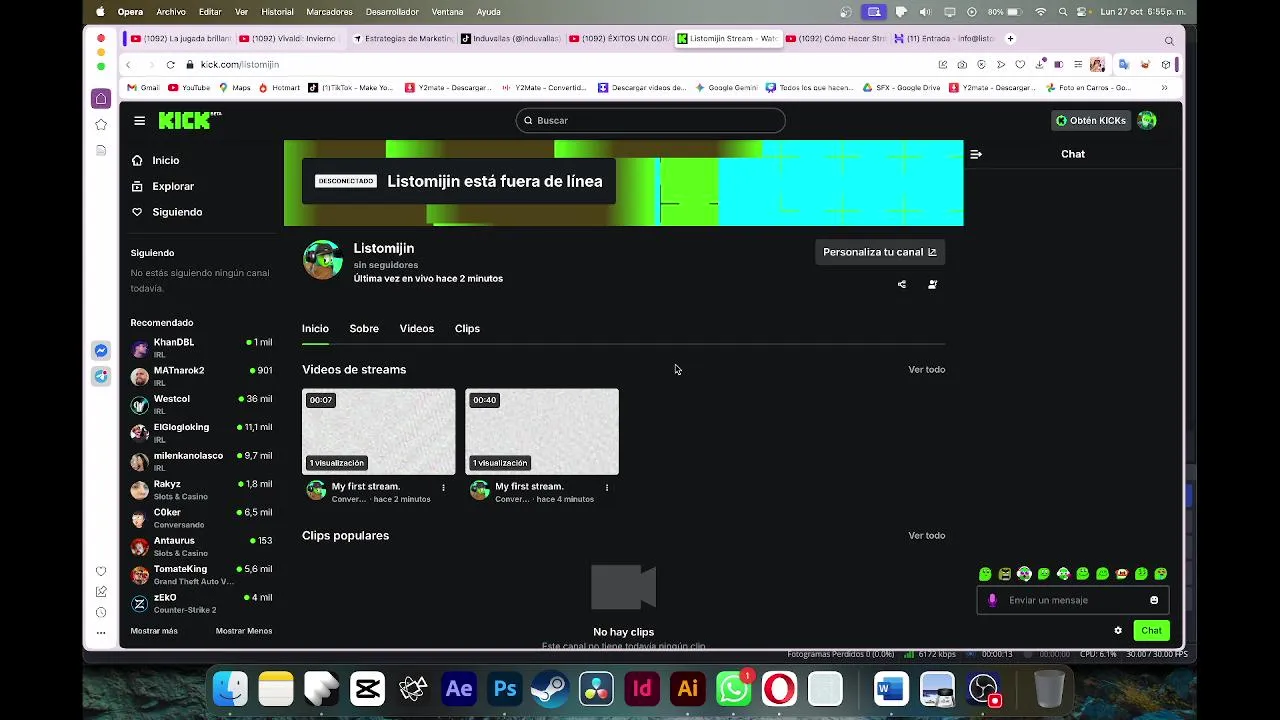Viewport: 1280px width, 720px height.
Task: Open Opera sidebar history clock icon
Action: point(101,612)
